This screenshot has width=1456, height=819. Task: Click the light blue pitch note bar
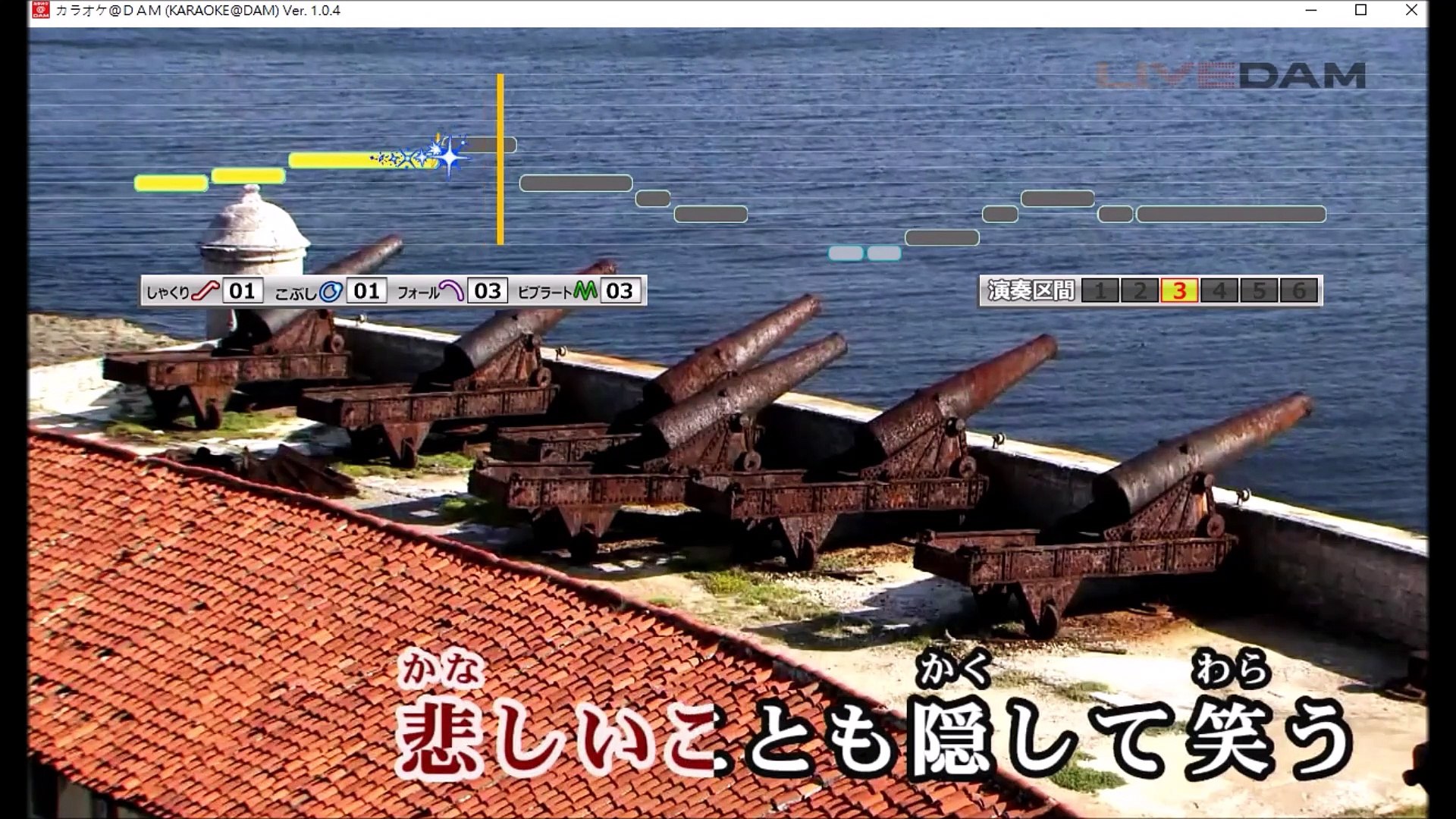(x=846, y=253)
